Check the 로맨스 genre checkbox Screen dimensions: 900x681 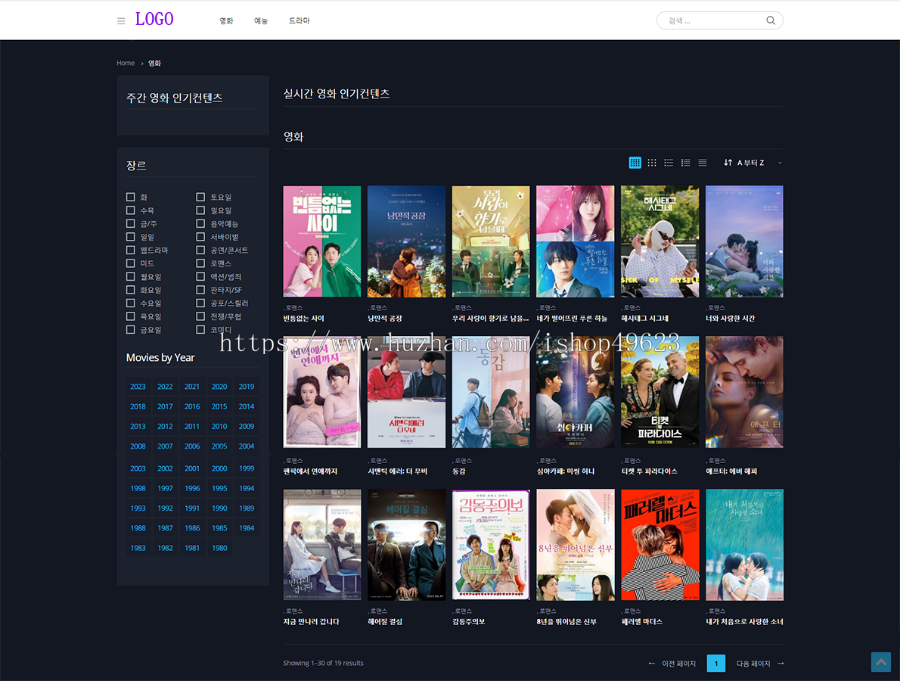click(200, 263)
